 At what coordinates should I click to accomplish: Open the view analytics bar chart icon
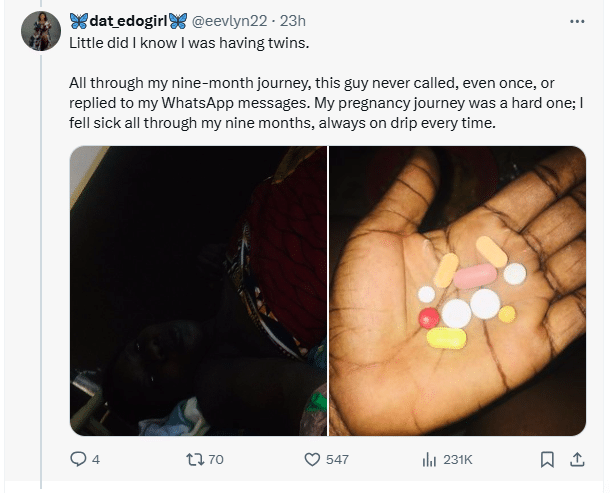coord(430,459)
